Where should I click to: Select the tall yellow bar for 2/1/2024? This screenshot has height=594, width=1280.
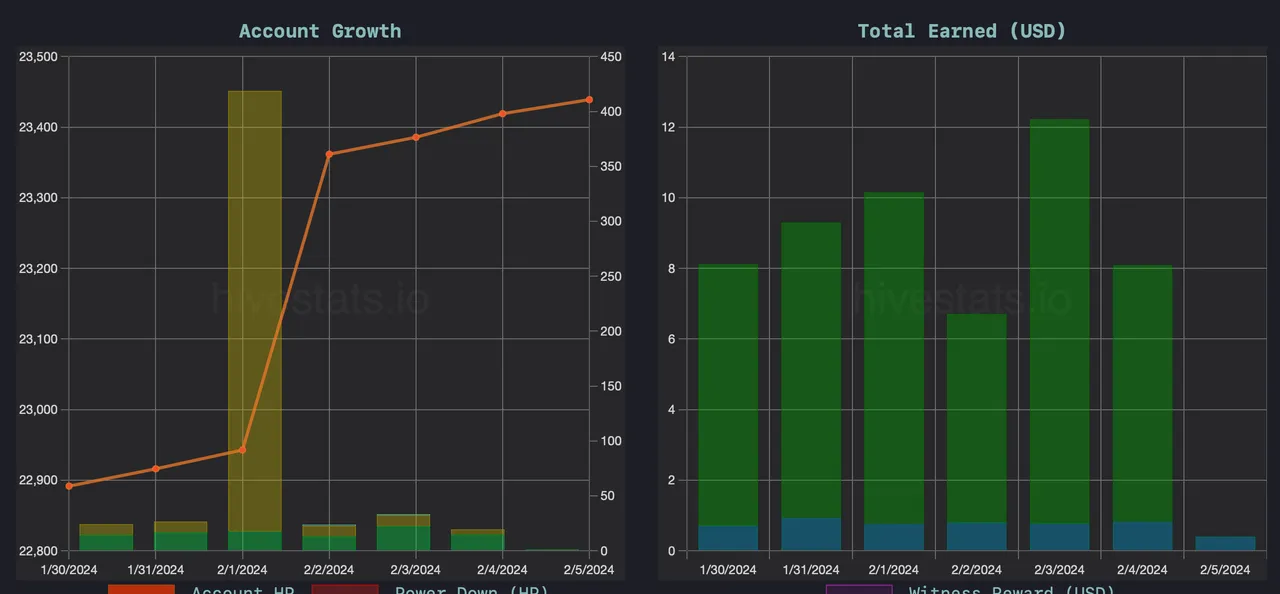click(x=255, y=311)
